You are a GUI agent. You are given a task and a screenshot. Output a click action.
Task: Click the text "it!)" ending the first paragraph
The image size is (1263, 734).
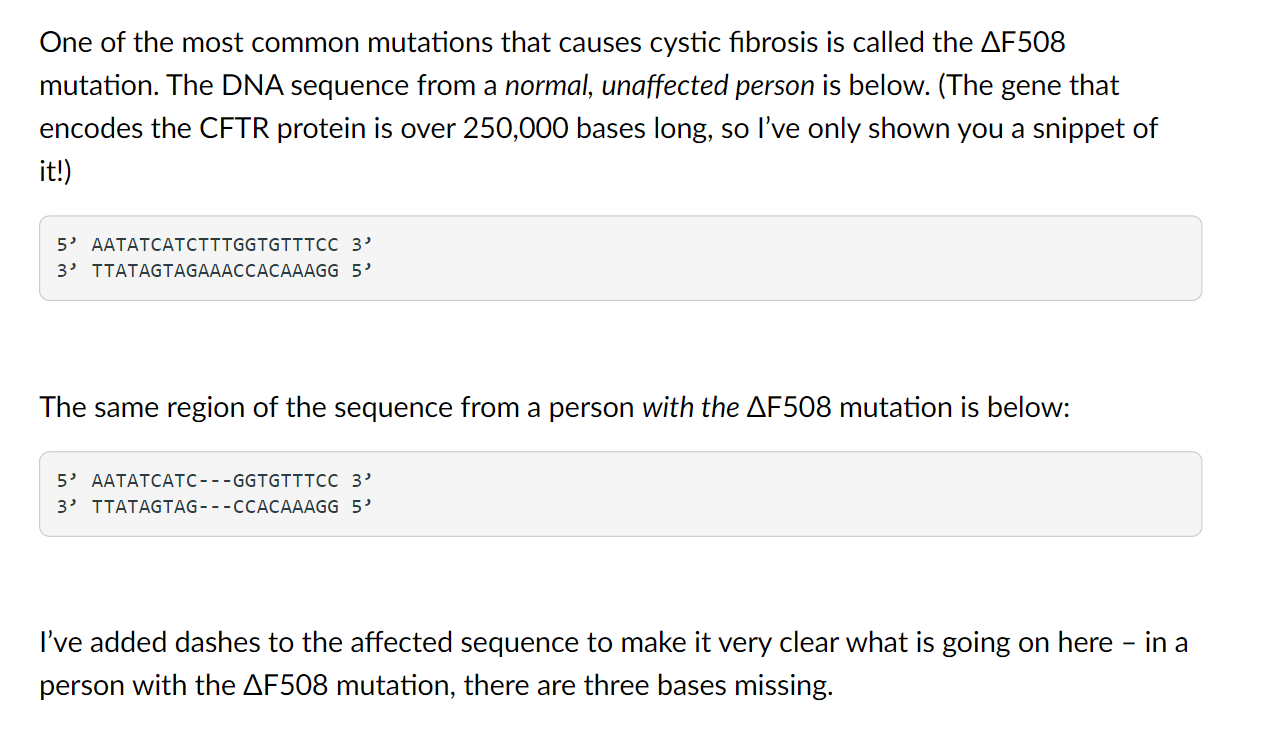coord(56,172)
